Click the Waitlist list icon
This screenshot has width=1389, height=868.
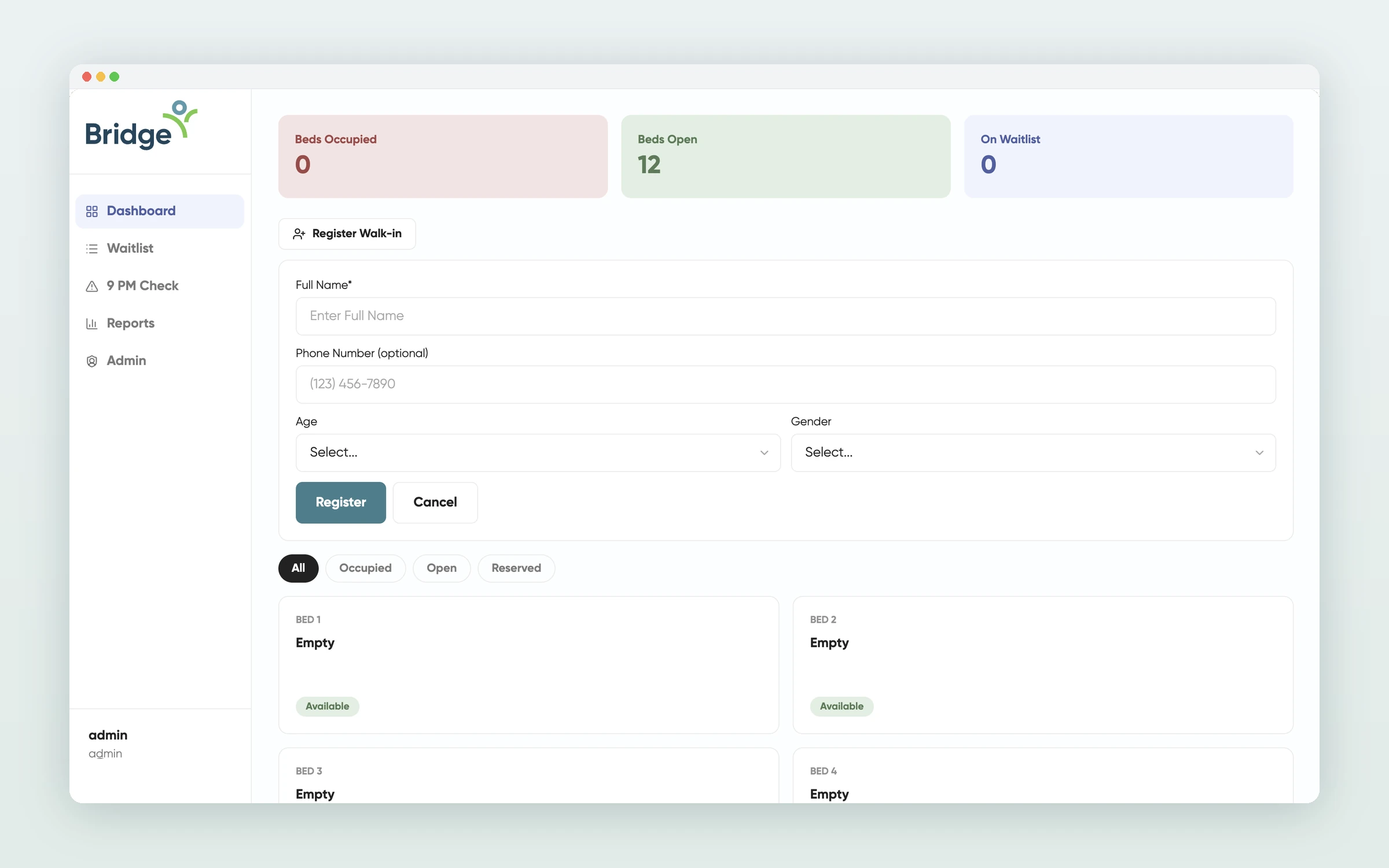[92, 249]
